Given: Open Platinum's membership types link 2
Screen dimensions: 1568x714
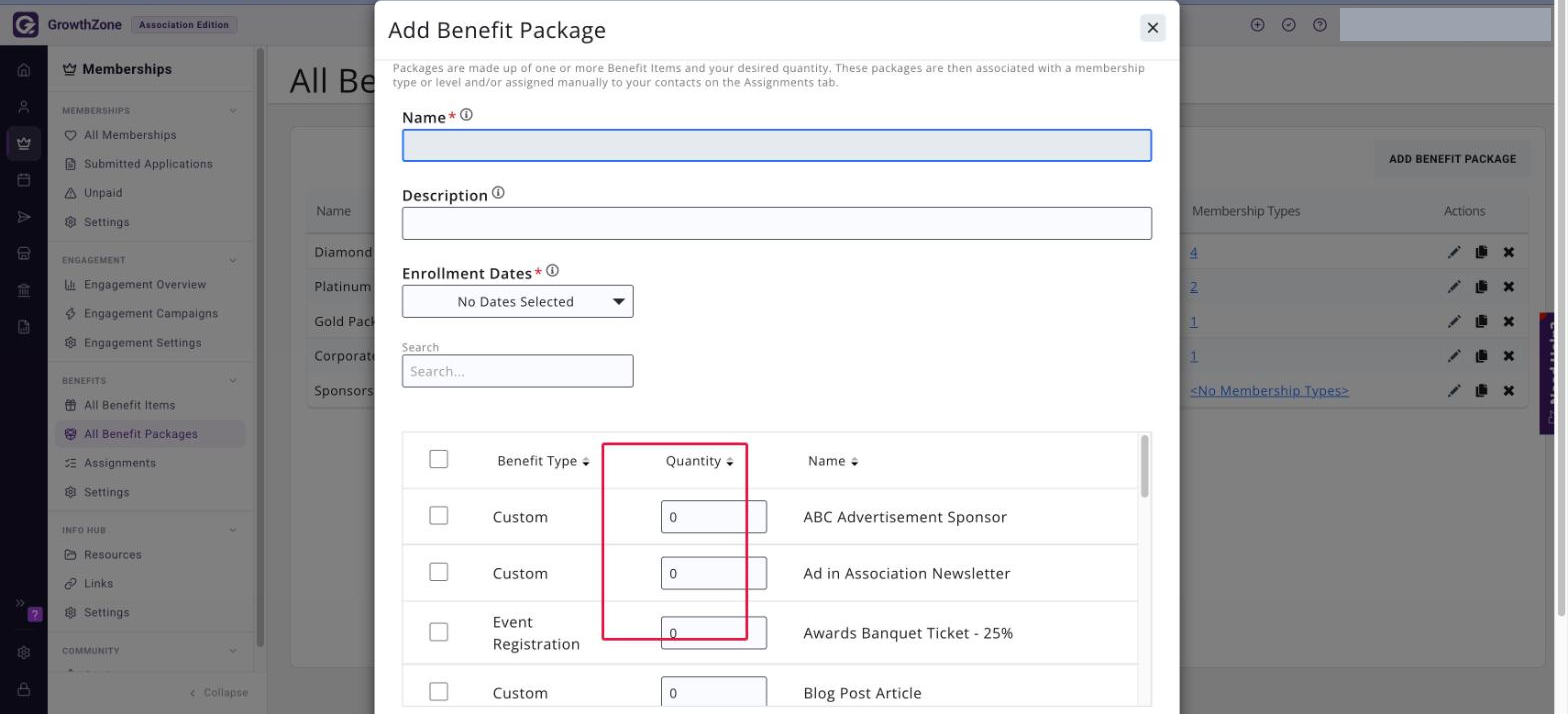Looking at the screenshot, I should point(1194,287).
